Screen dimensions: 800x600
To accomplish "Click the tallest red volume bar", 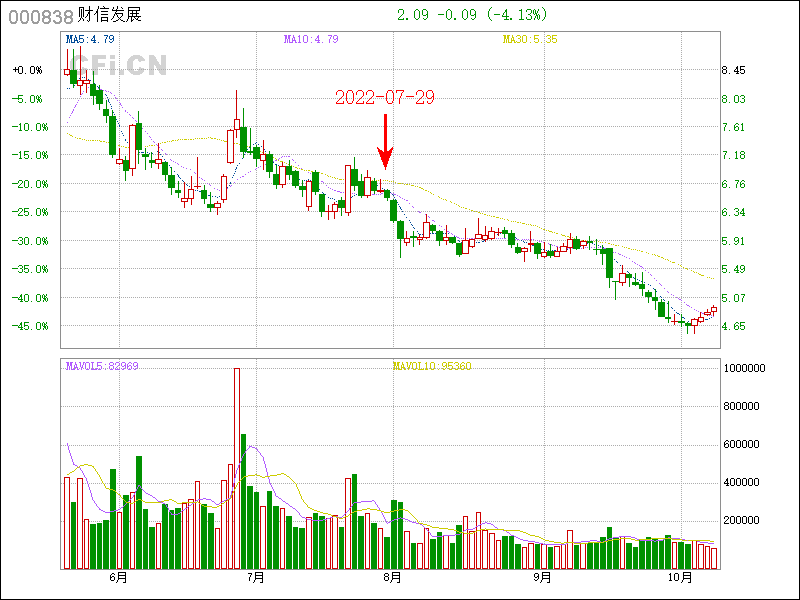I will (237, 468).
